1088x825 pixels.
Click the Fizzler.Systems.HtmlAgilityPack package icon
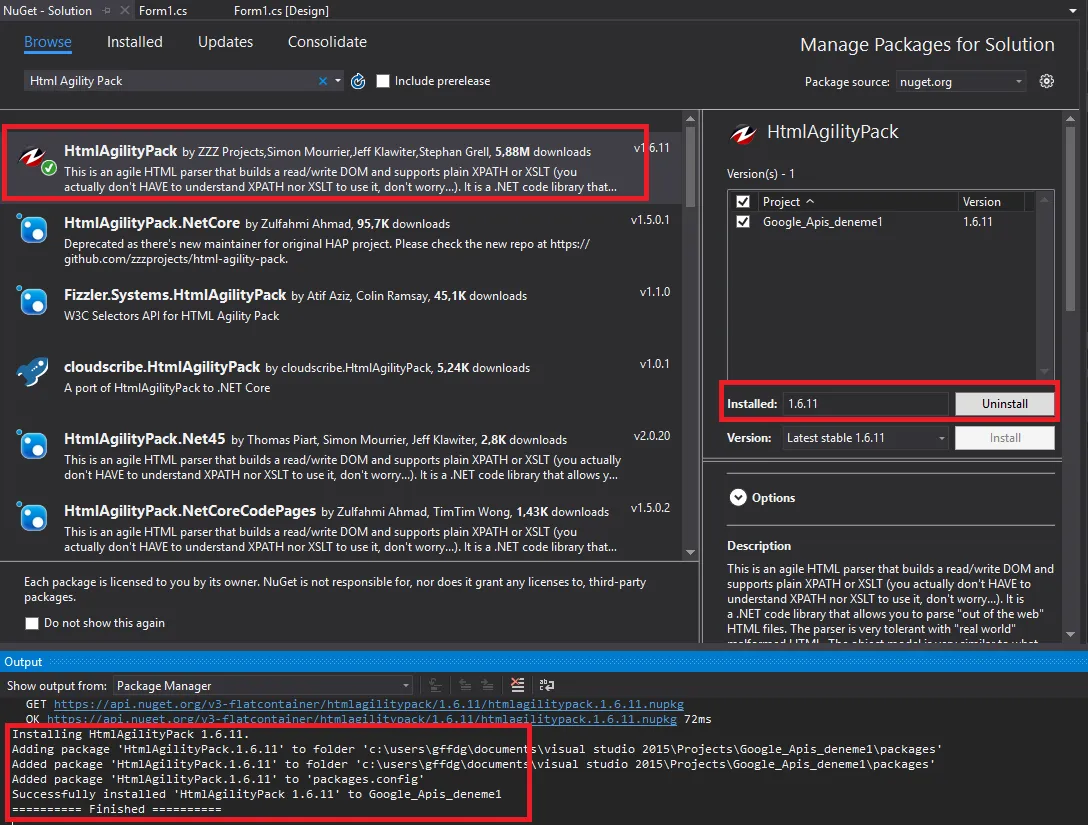tap(33, 300)
